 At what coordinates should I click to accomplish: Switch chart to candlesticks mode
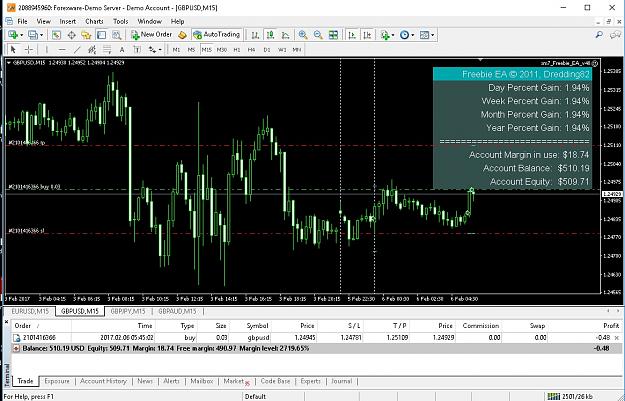point(270,35)
